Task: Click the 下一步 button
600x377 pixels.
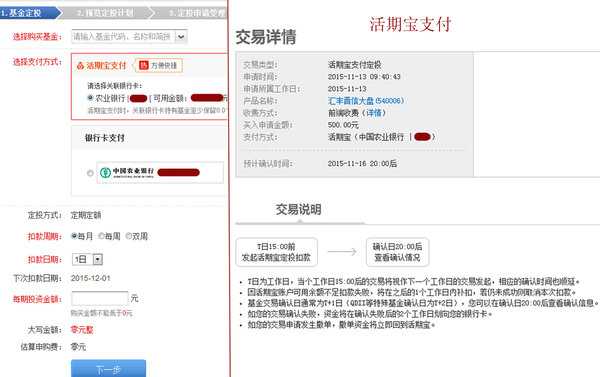Action: 108,368
